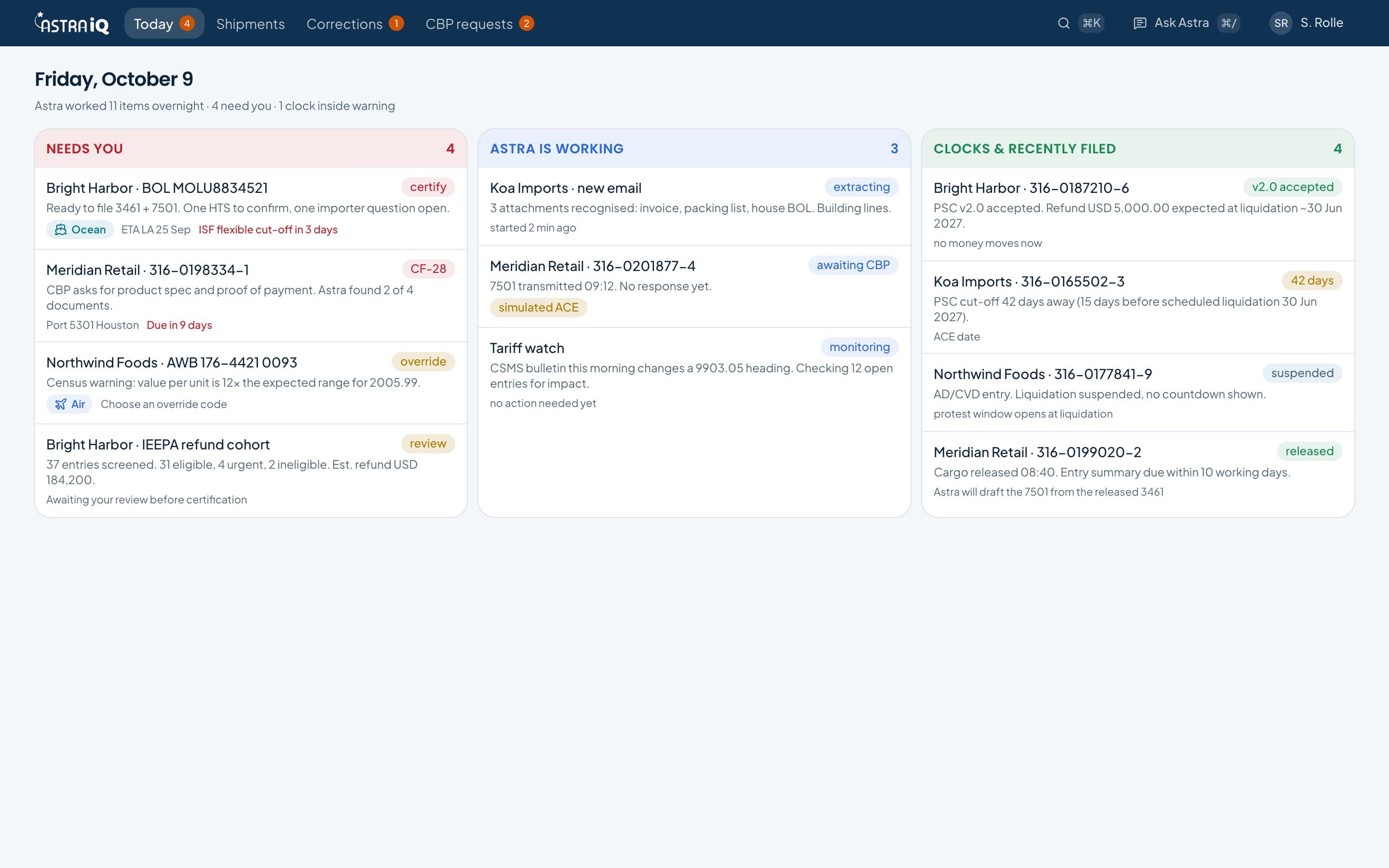Click the extracting status tag
The image size is (1389, 868).
861,187
